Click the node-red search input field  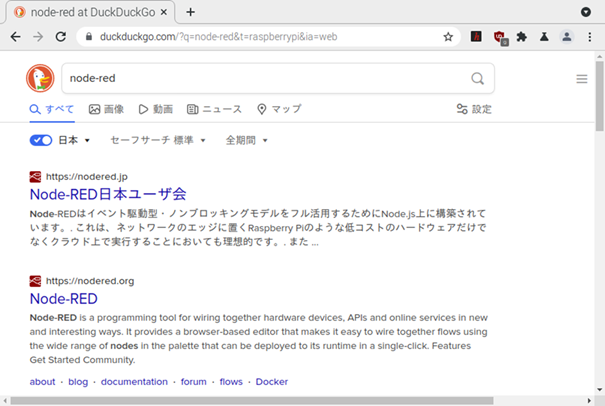pyautogui.click(x=260, y=79)
